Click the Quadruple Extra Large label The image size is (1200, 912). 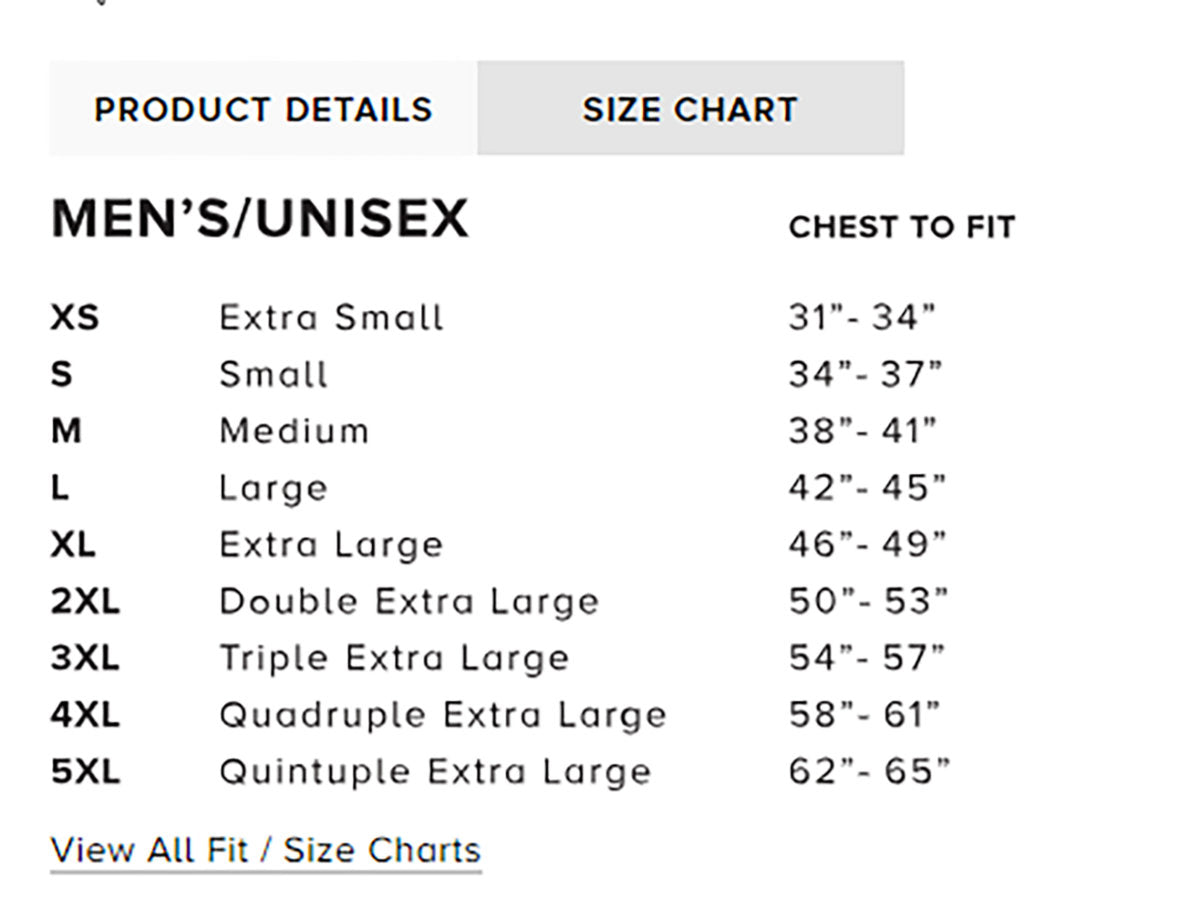tap(442, 715)
